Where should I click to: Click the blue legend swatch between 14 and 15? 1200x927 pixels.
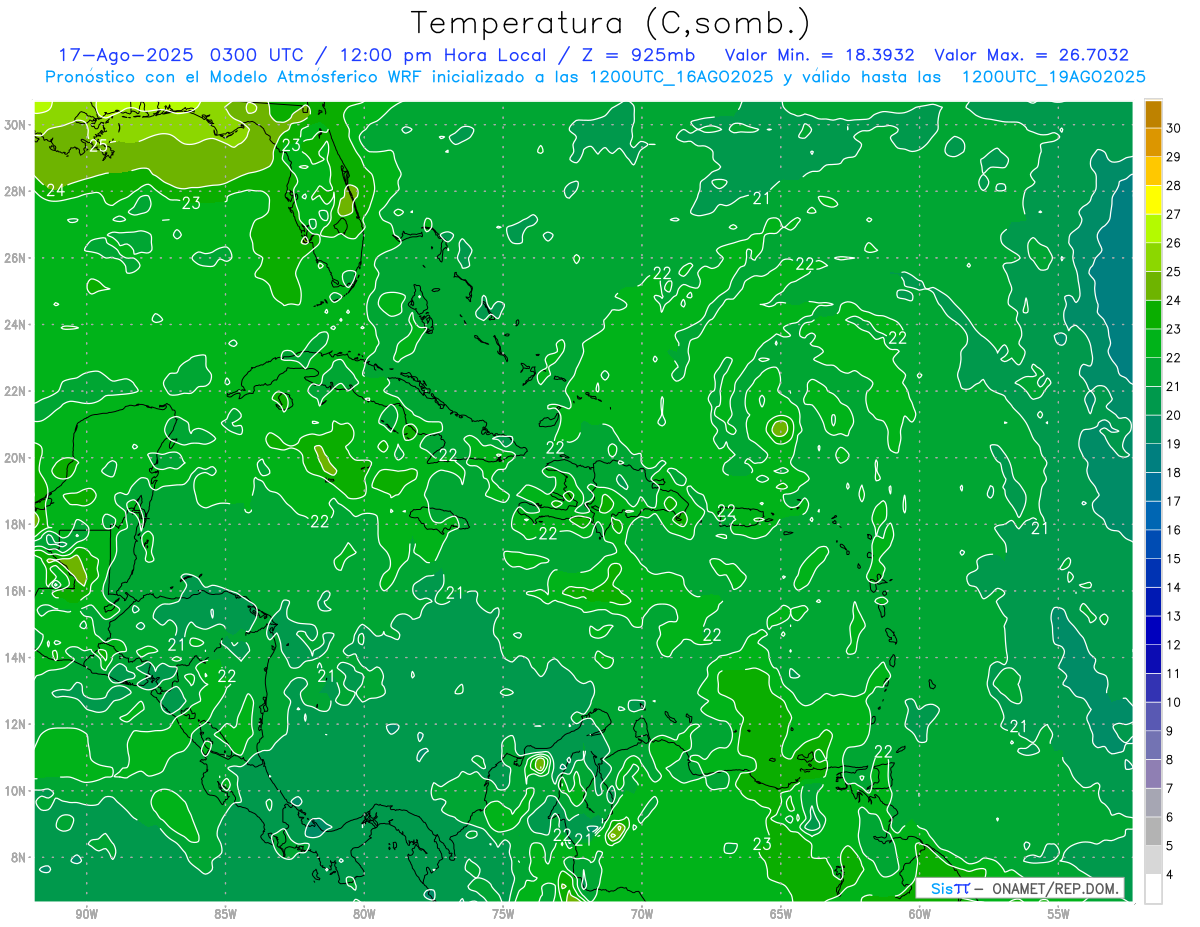[x=1153, y=574]
